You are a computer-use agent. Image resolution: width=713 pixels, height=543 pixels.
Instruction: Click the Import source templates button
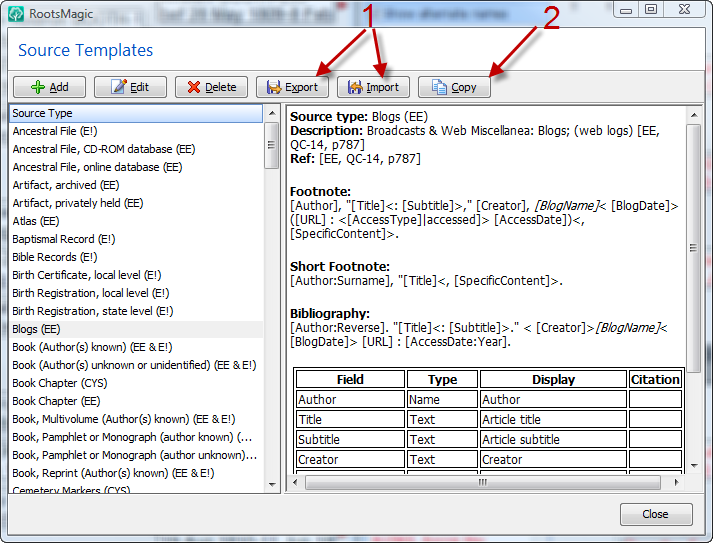coord(373,87)
